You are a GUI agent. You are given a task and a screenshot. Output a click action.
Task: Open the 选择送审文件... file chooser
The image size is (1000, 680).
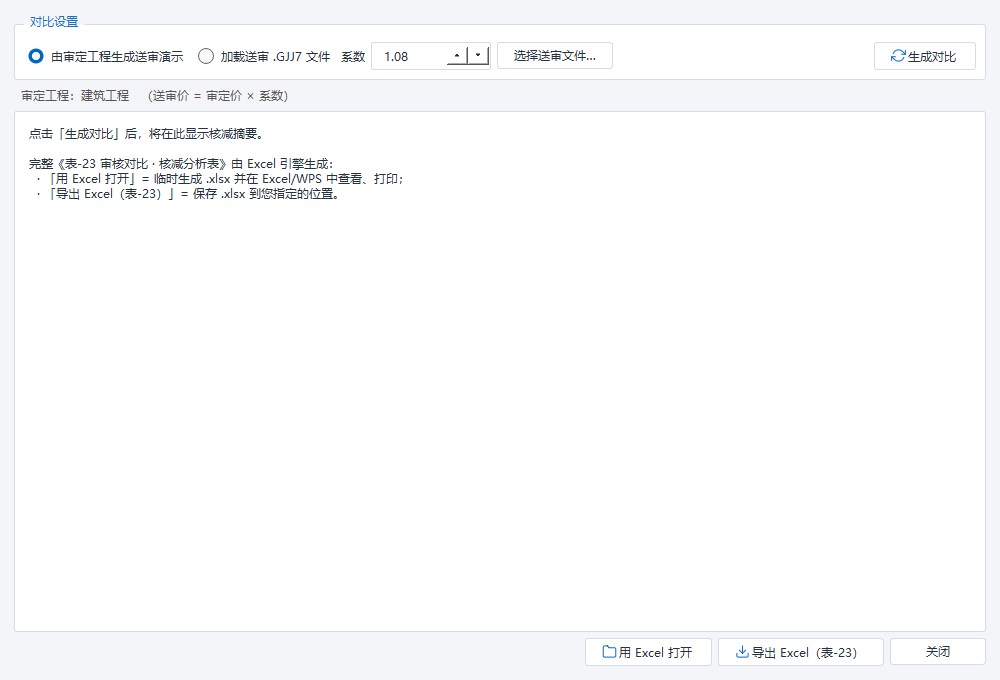coord(555,56)
